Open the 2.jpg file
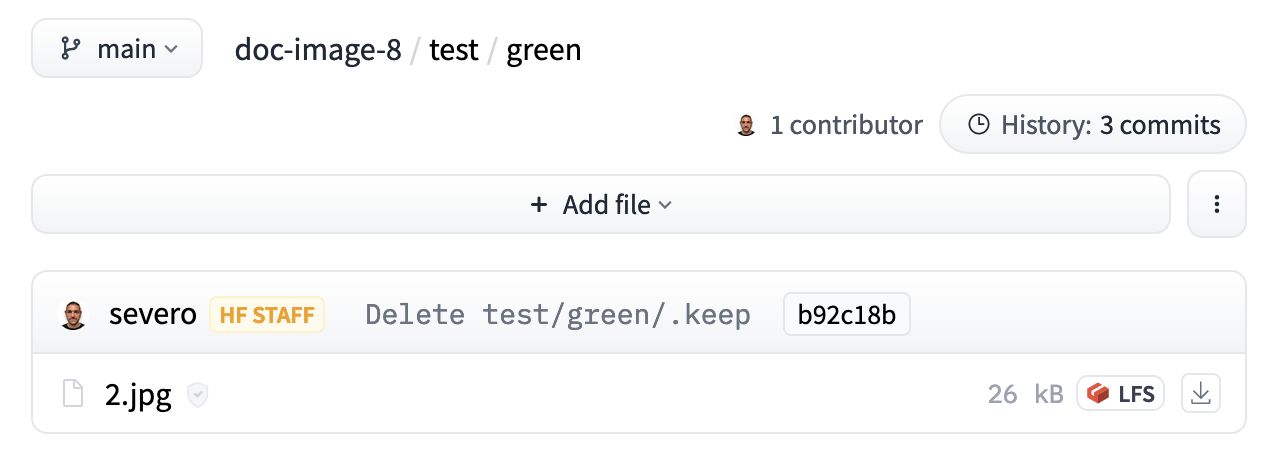This screenshot has height=458, width=1270. (138, 395)
